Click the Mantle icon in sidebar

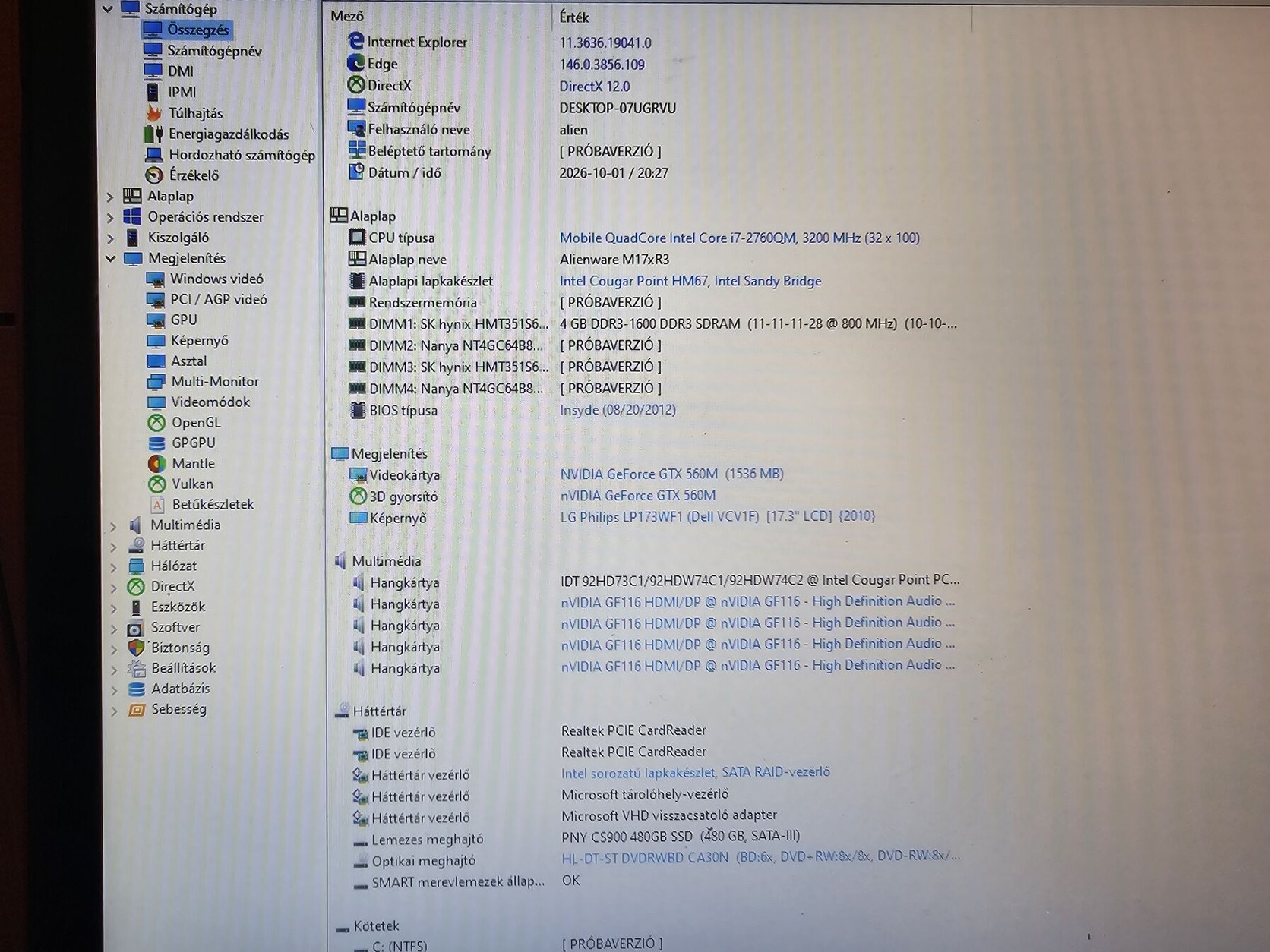point(156,463)
